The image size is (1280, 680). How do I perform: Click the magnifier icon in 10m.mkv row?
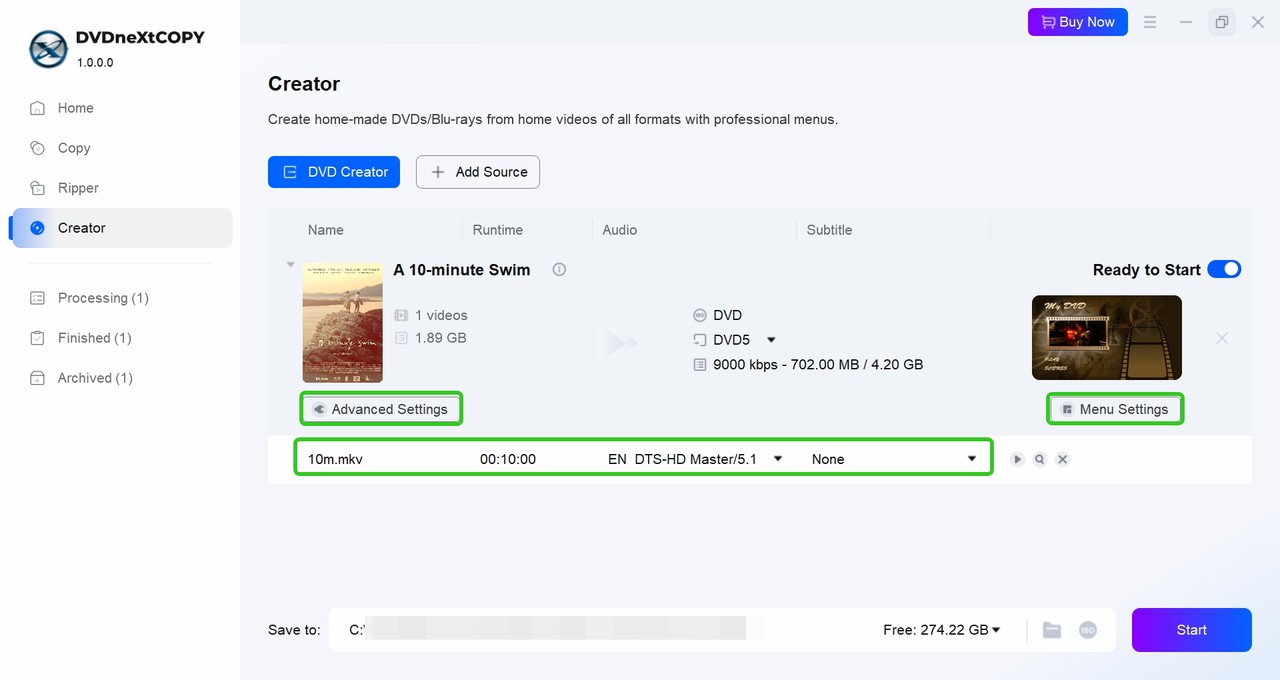(x=1040, y=459)
